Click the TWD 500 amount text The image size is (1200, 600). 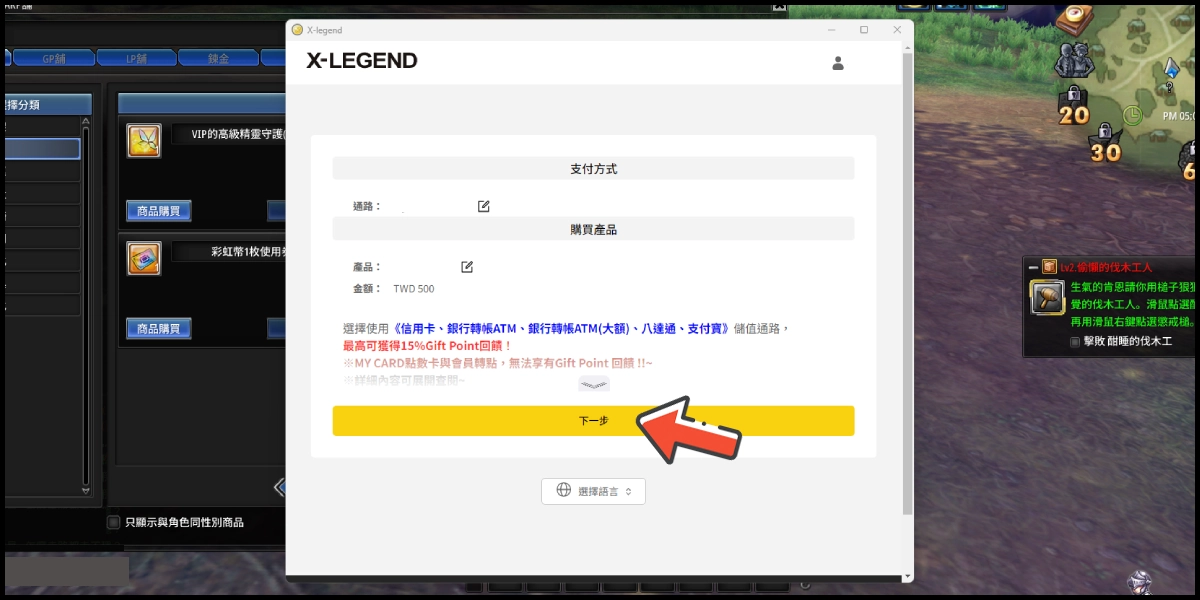coord(414,289)
